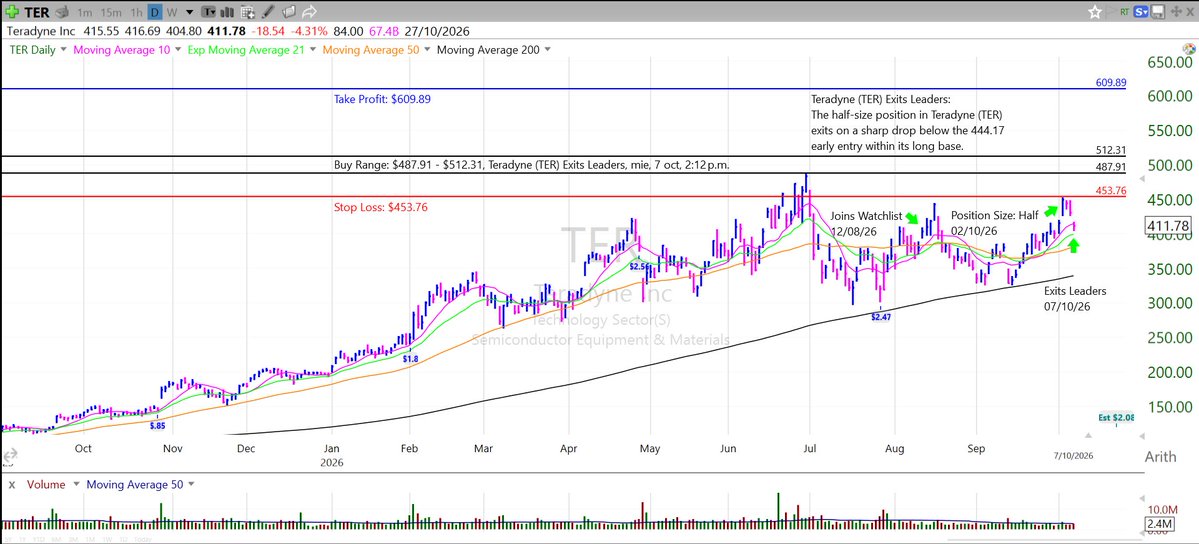Click the save floppy disk icon
The height and width of the screenshot is (544, 1199).
(1158, 11)
